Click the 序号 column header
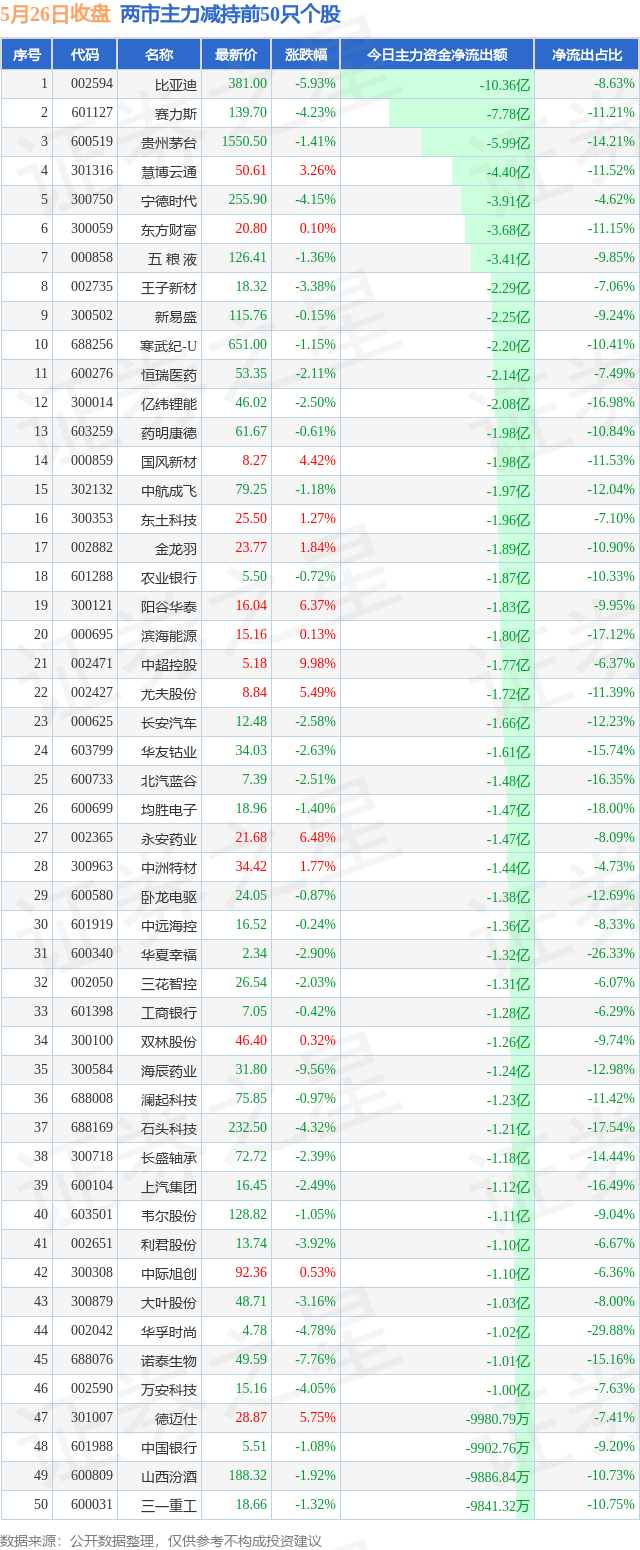The height and width of the screenshot is (1550, 640). tap(27, 55)
